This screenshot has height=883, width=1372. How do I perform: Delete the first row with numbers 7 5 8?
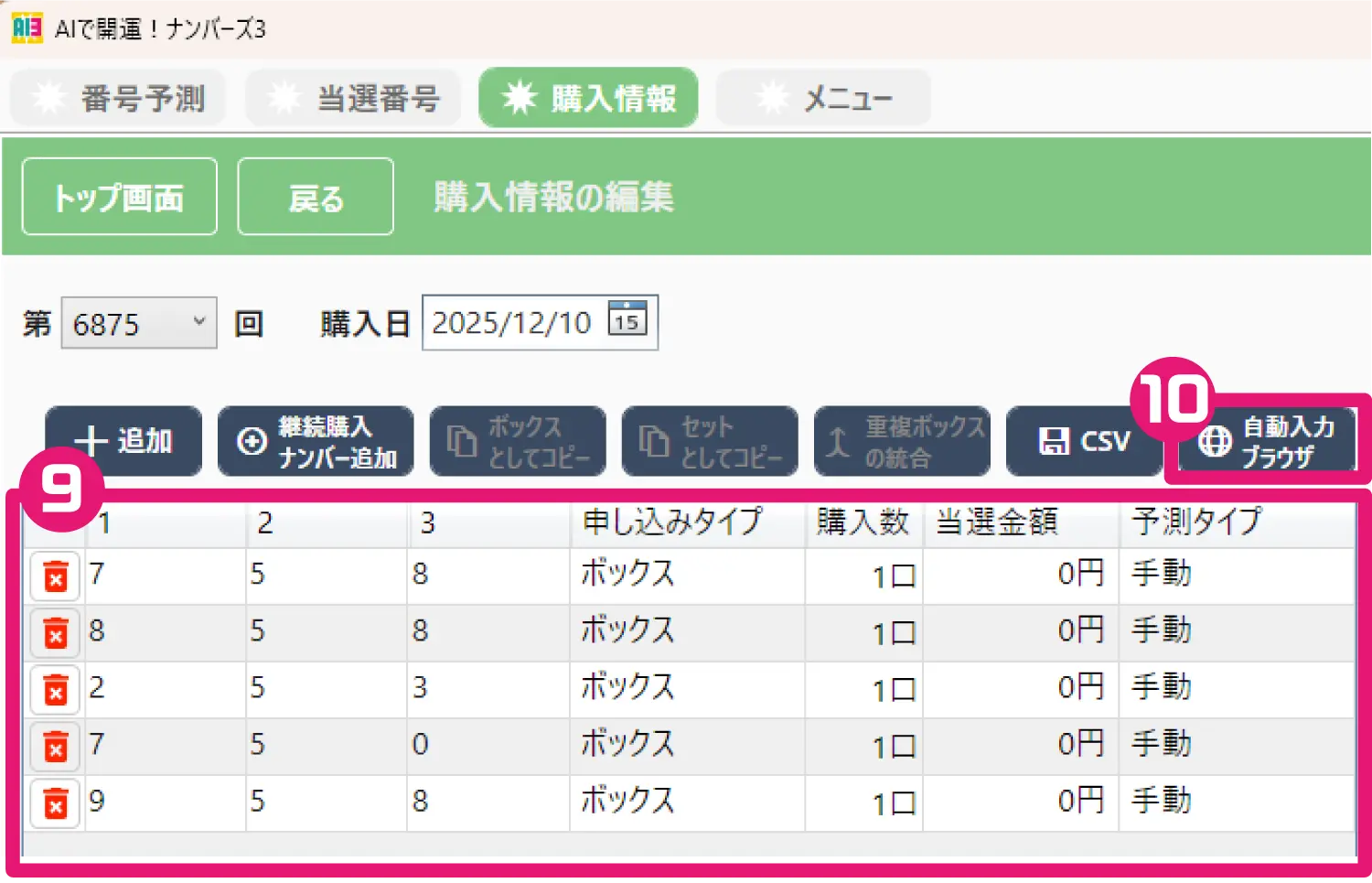54,576
